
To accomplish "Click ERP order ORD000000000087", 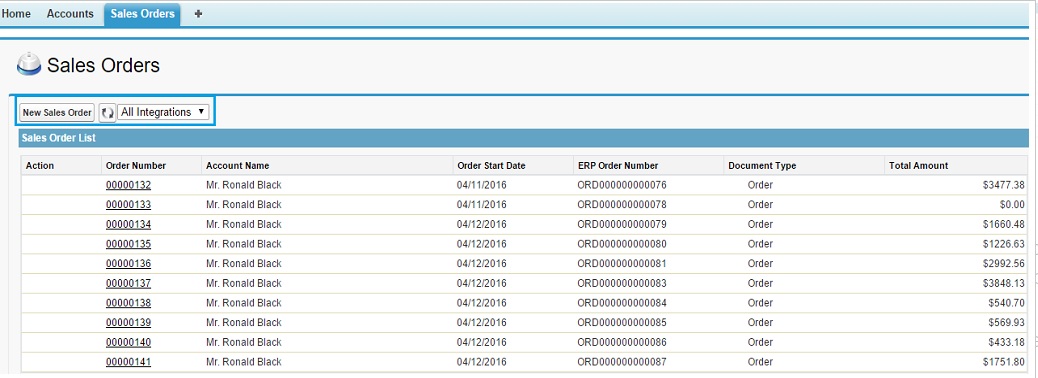I will [x=622, y=362].
